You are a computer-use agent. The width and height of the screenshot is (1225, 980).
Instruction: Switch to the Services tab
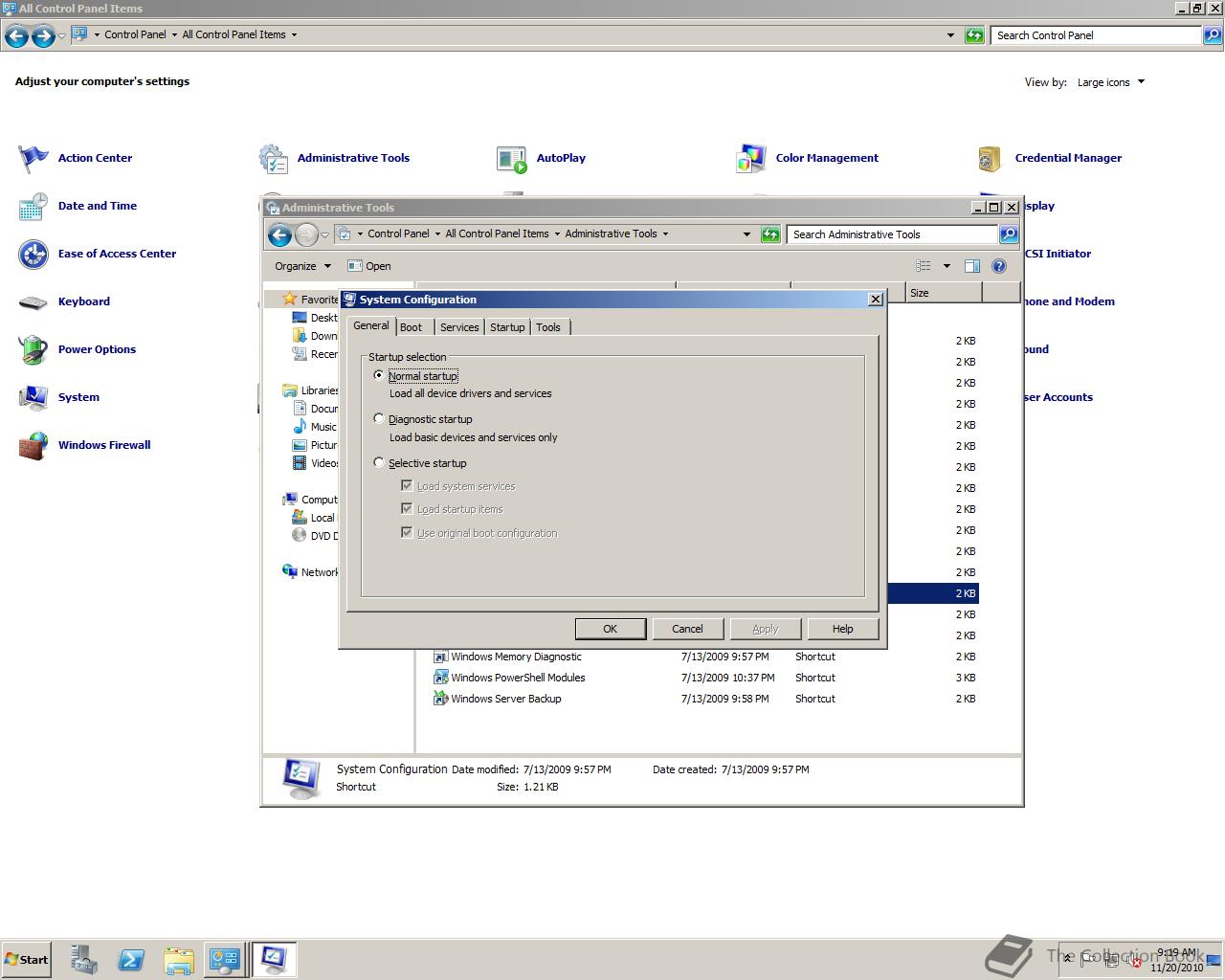[459, 327]
